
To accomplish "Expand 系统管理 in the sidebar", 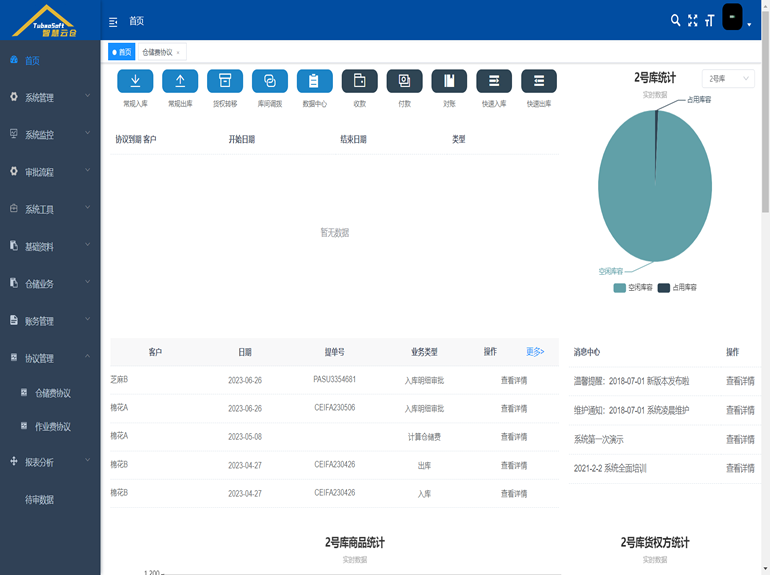I will click(50, 97).
